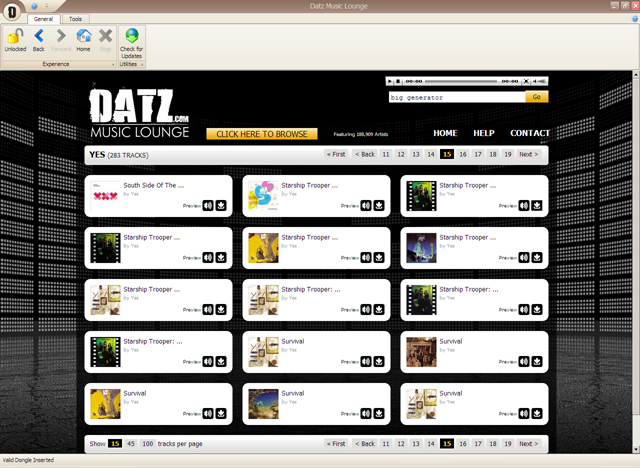Open the Datz application orb menu
Image resolution: width=640 pixels, height=468 pixels.
point(12,12)
